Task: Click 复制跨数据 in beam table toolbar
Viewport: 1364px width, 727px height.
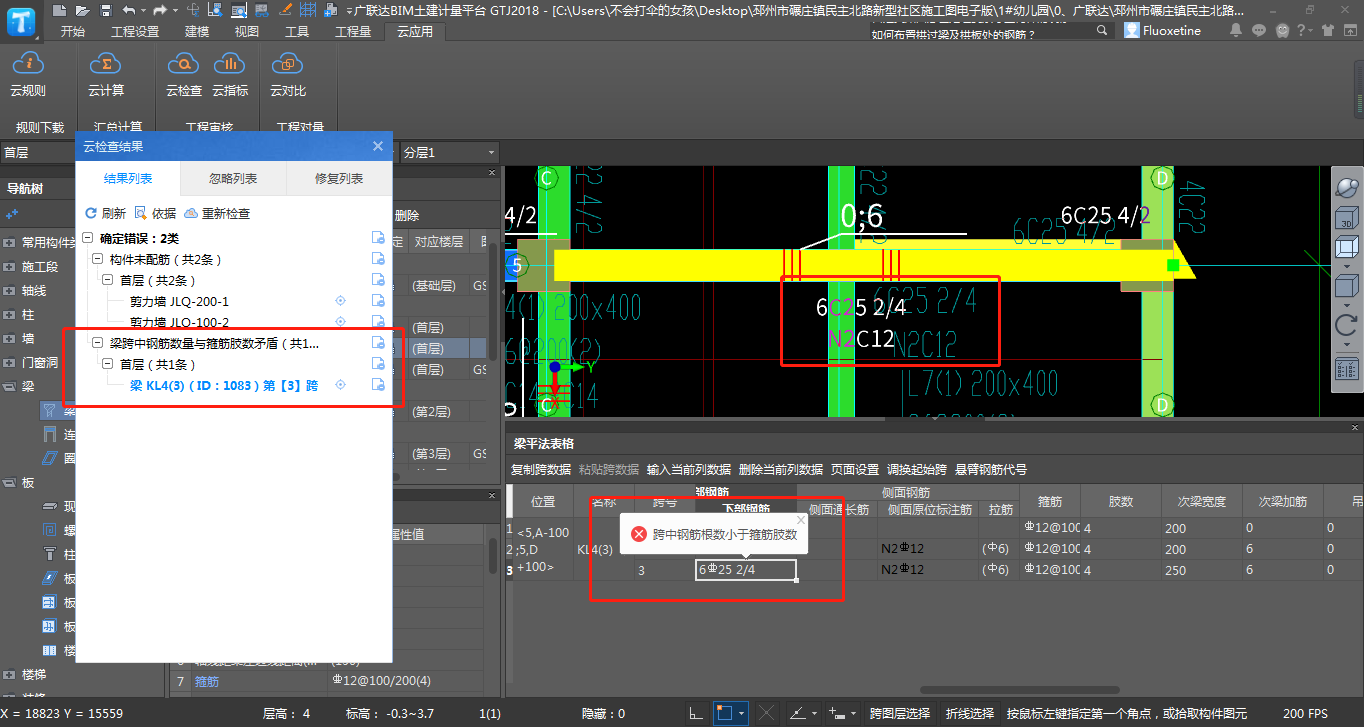Action: click(x=541, y=469)
